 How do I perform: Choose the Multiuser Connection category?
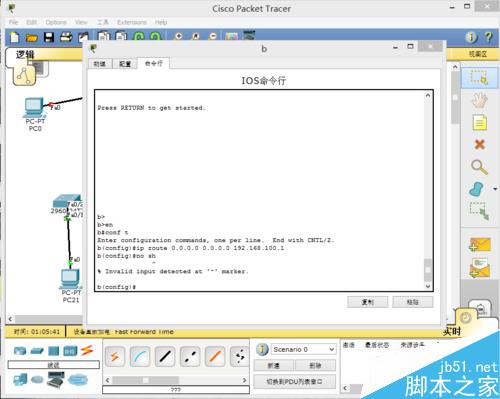tap(78, 380)
